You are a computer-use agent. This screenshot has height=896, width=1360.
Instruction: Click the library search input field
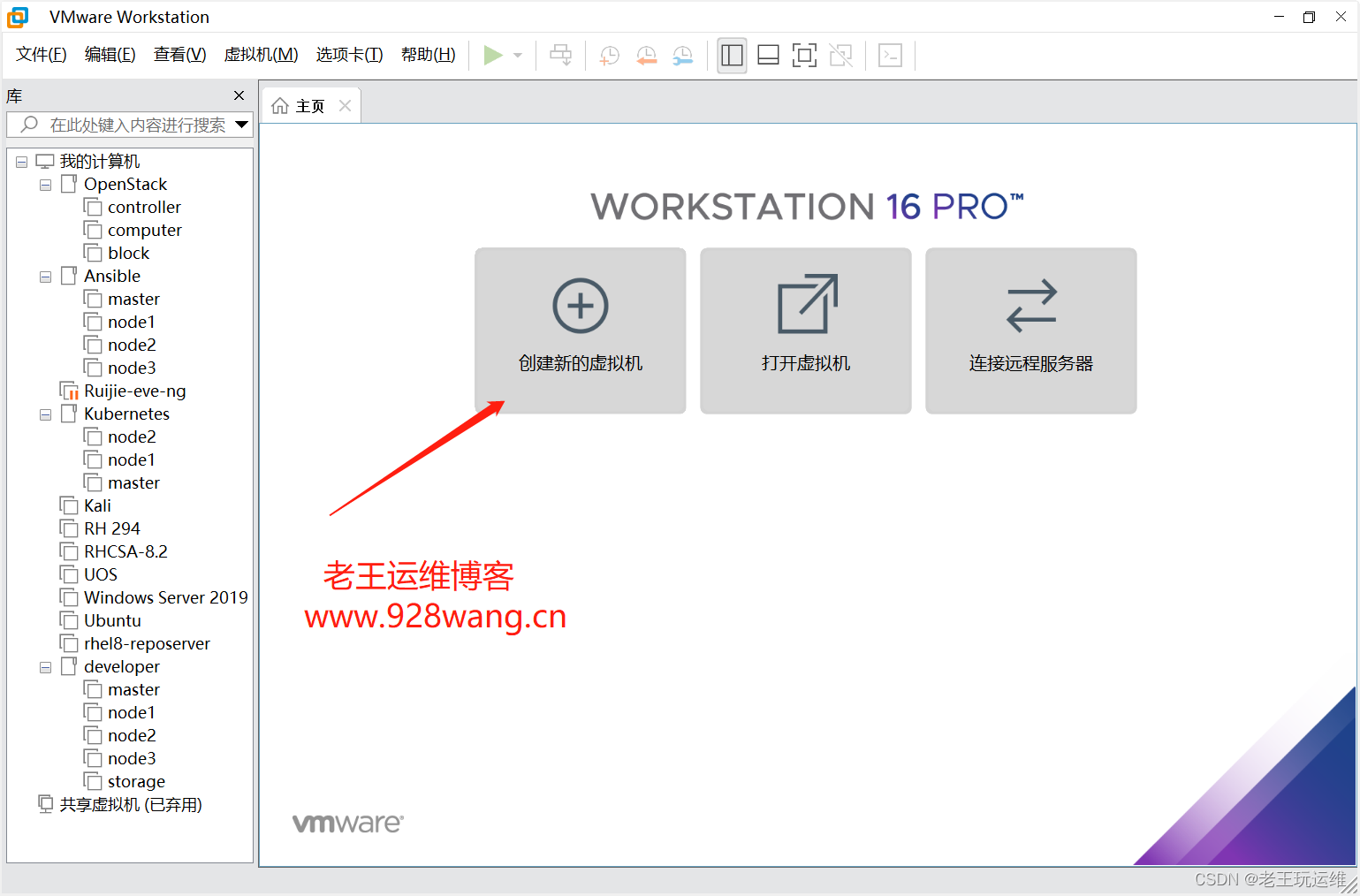[x=129, y=125]
